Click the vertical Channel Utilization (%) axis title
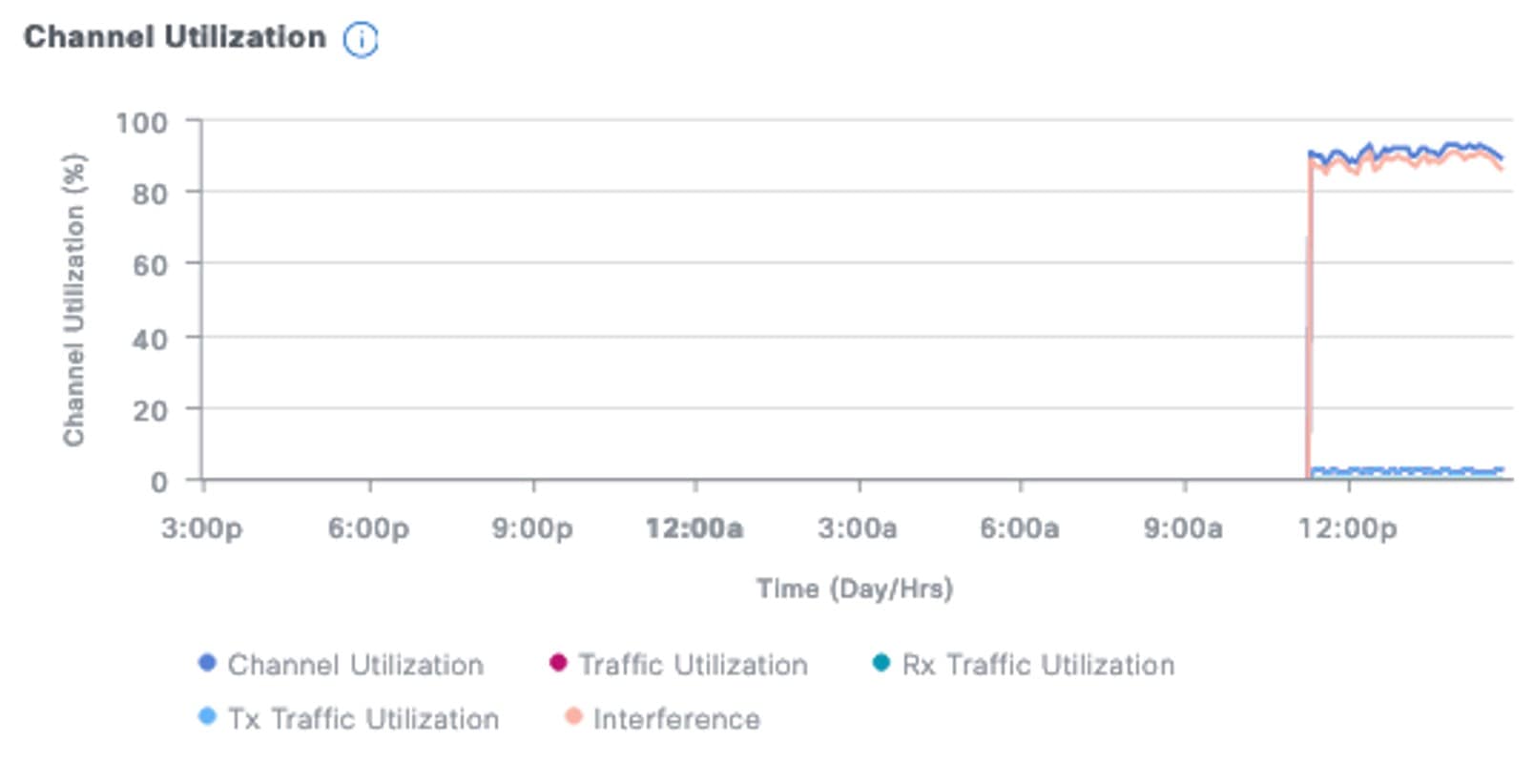Screen dimensions: 1534x784 pyautogui.click(x=74, y=299)
